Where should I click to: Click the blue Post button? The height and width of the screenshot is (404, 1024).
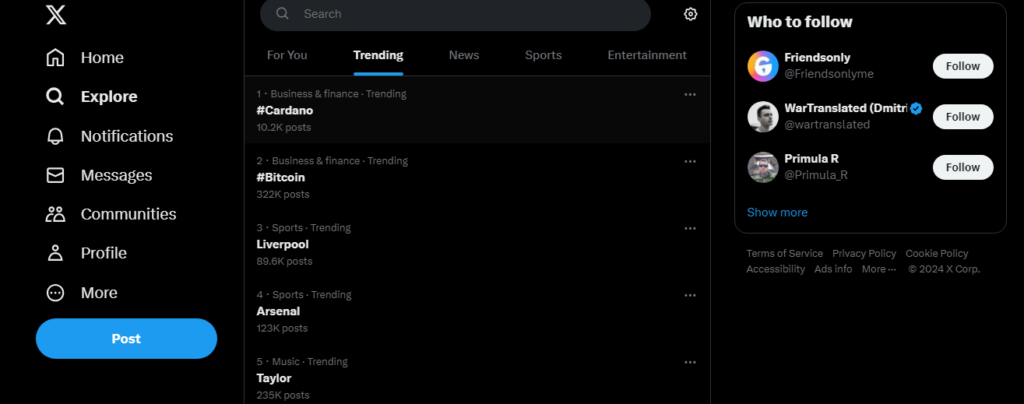pyautogui.click(x=126, y=339)
